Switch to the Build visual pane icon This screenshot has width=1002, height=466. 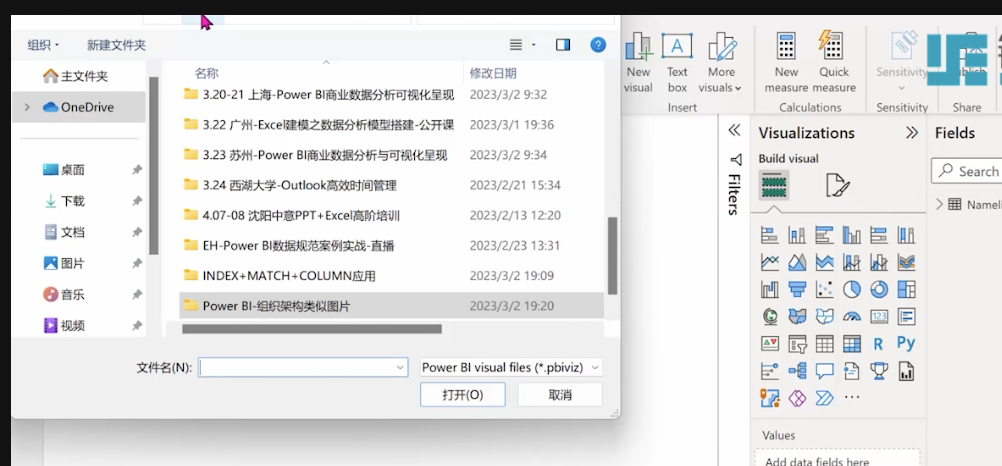[x=774, y=185]
